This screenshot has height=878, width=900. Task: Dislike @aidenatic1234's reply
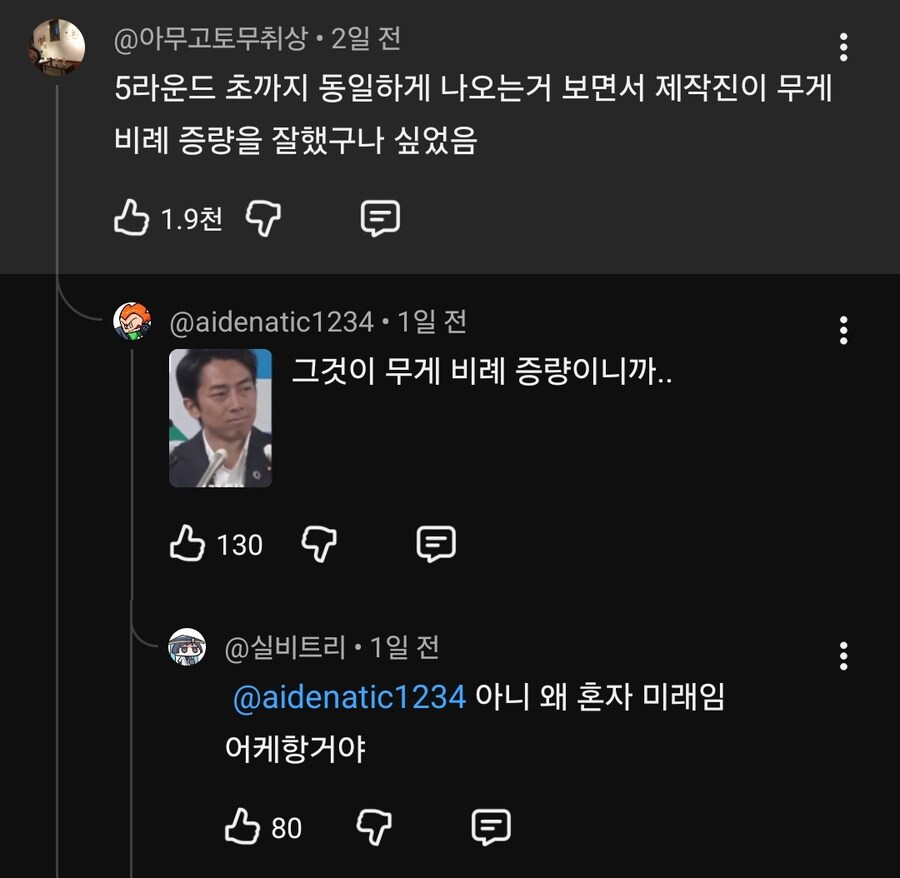(x=320, y=545)
